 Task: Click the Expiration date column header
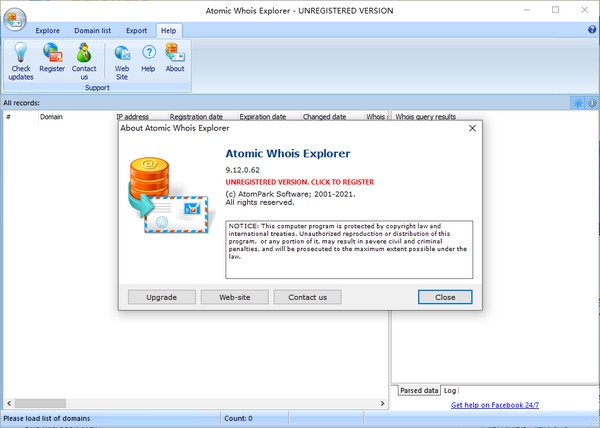[269, 117]
